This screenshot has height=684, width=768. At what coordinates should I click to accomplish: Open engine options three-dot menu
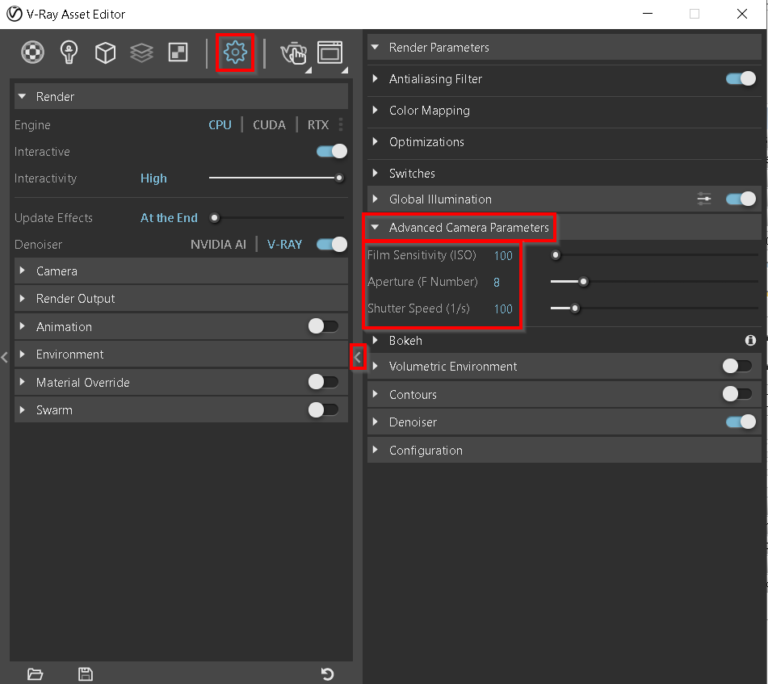pos(341,124)
